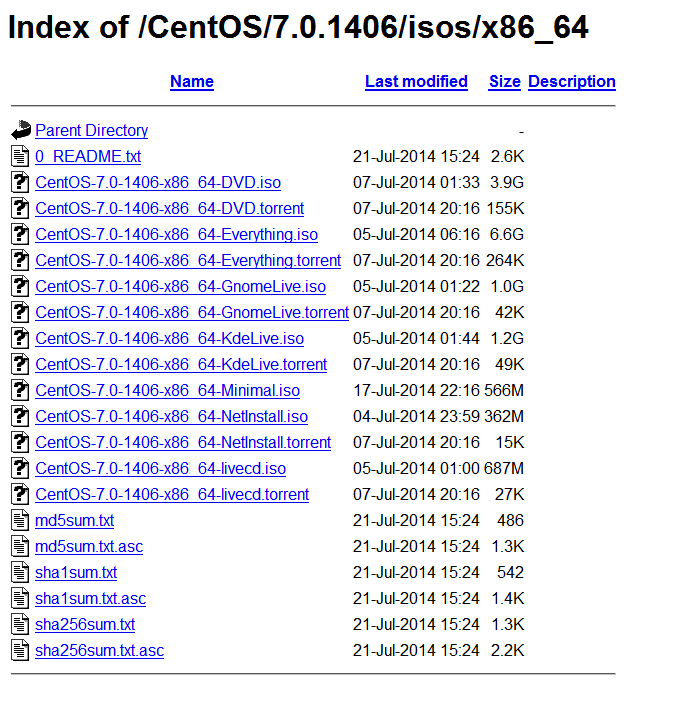Screen dimensions: 688x703
Task: Click the icon beside Minimal.iso
Action: pos(20,390)
